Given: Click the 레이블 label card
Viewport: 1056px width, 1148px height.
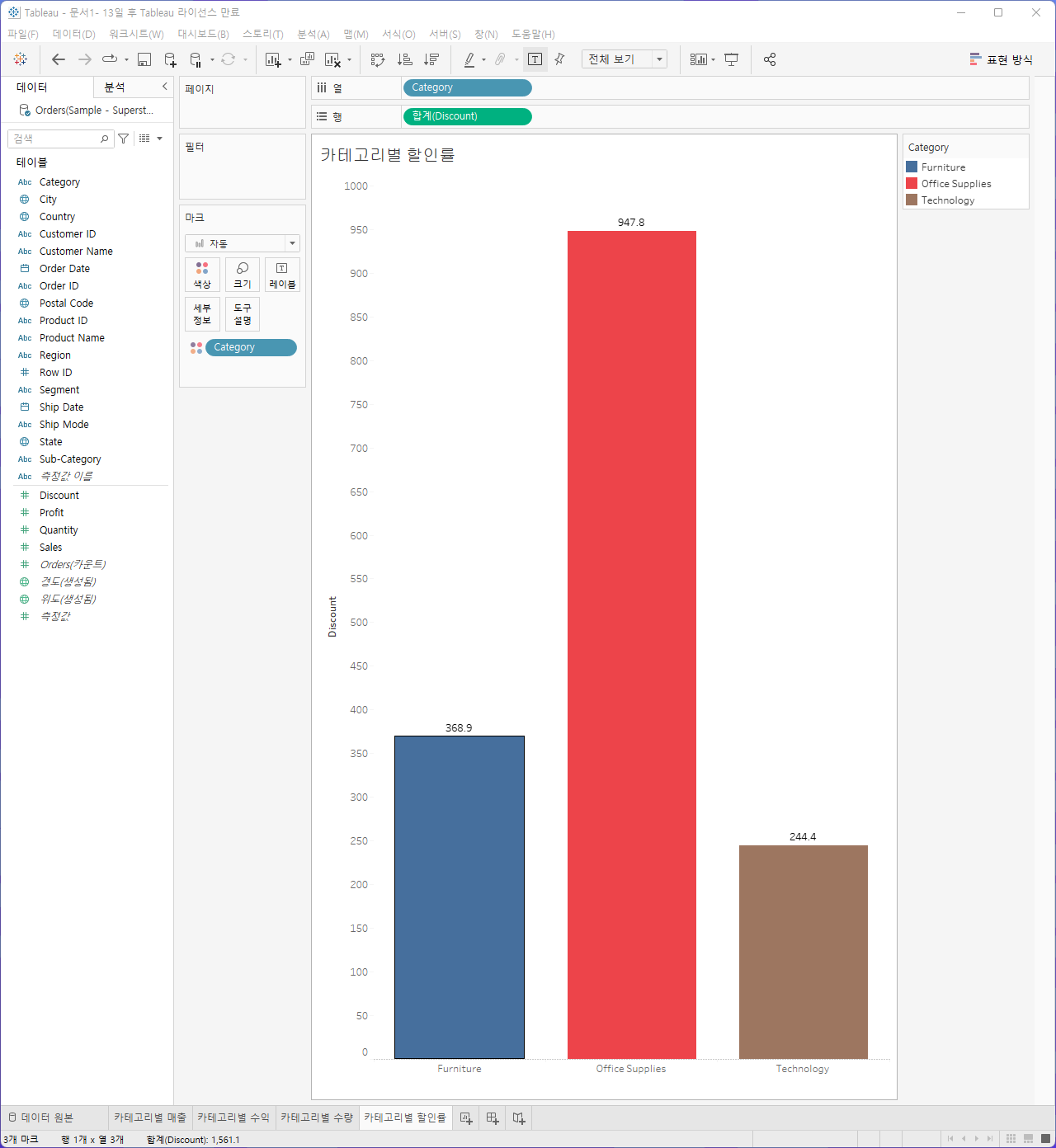Looking at the screenshot, I should 282,275.
